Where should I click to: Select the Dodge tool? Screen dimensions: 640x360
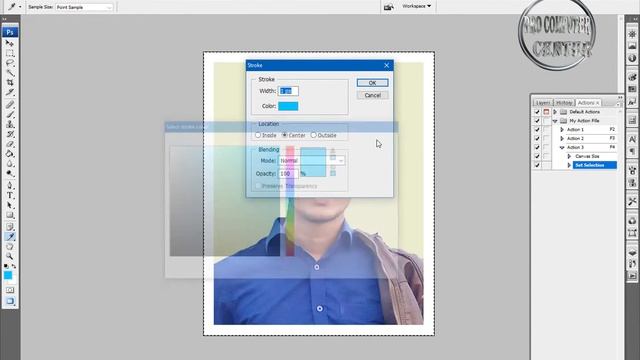[10, 173]
